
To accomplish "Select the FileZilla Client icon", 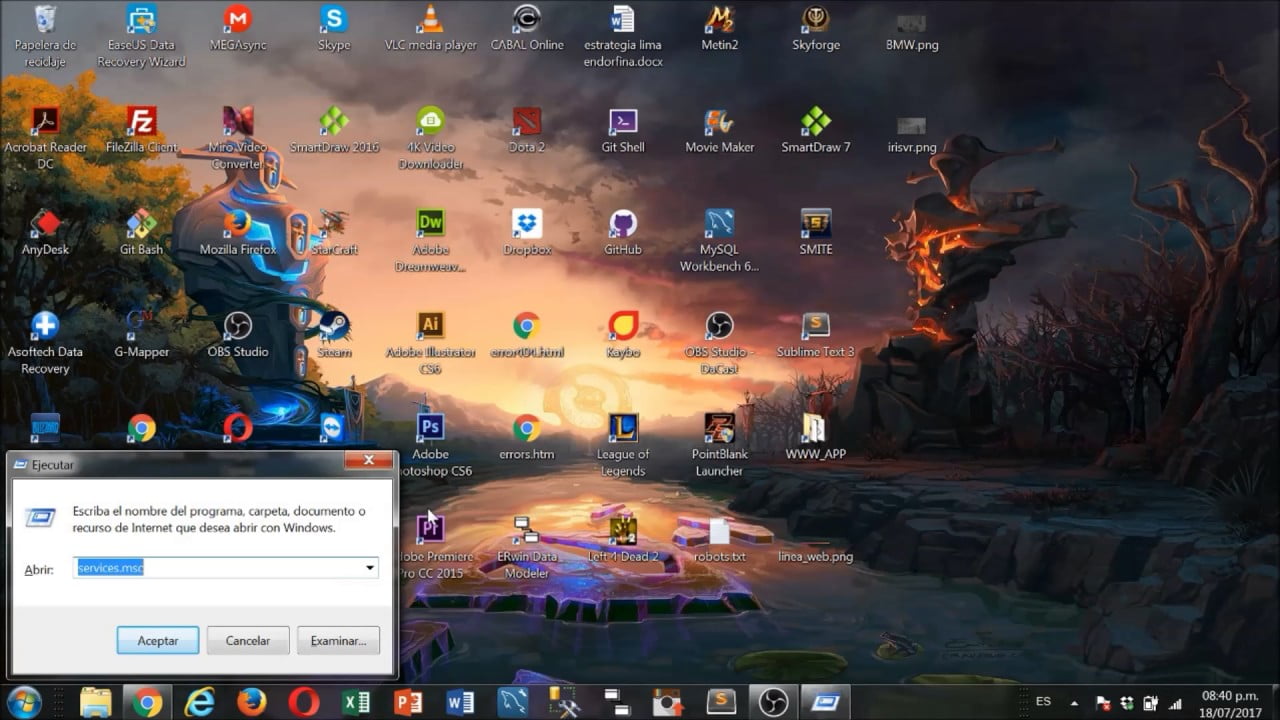I will 141,130.
